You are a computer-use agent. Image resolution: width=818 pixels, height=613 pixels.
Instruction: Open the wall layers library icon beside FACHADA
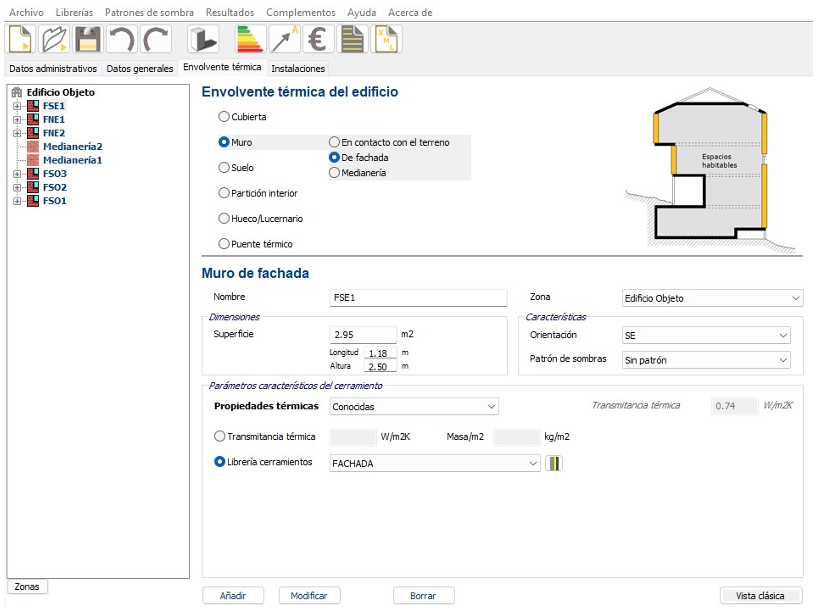(x=555, y=463)
